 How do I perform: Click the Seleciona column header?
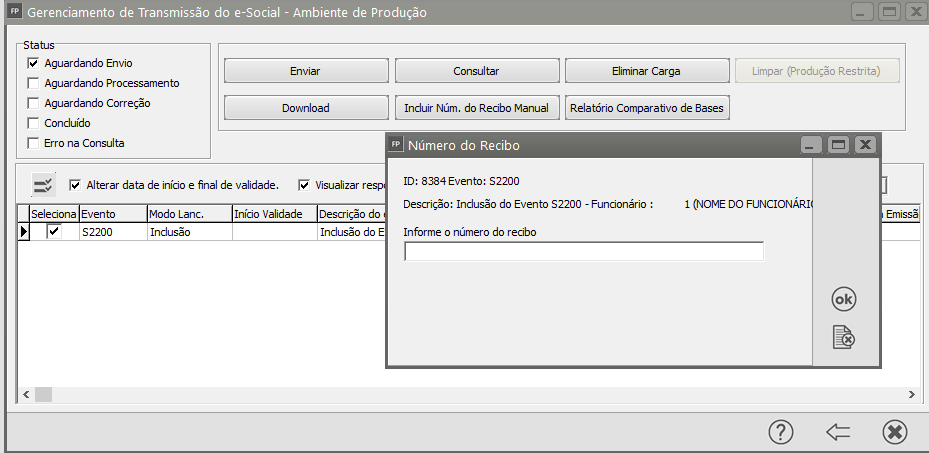pos(54,214)
